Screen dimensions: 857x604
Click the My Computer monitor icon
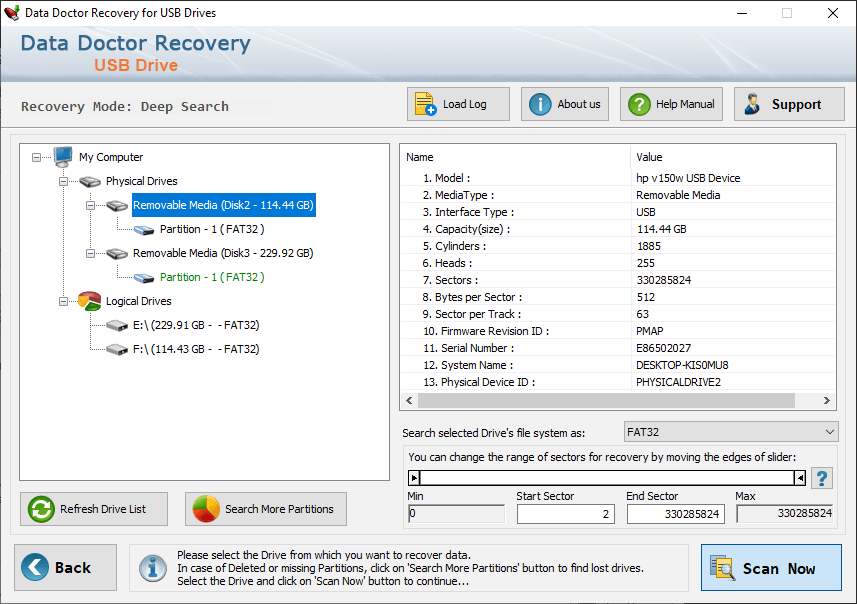click(63, 157)
